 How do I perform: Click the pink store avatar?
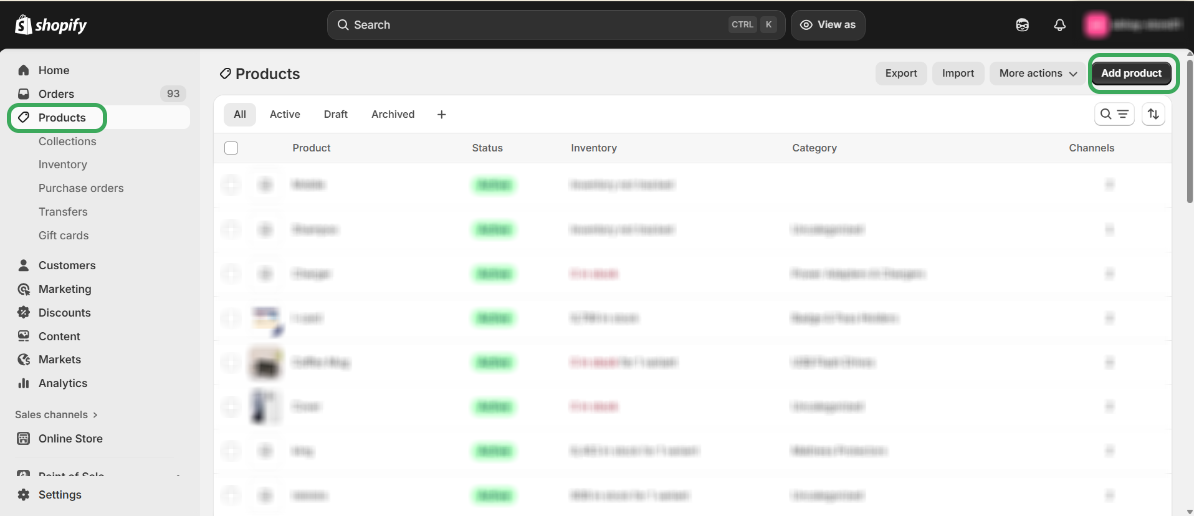(x=1097, y=25)
